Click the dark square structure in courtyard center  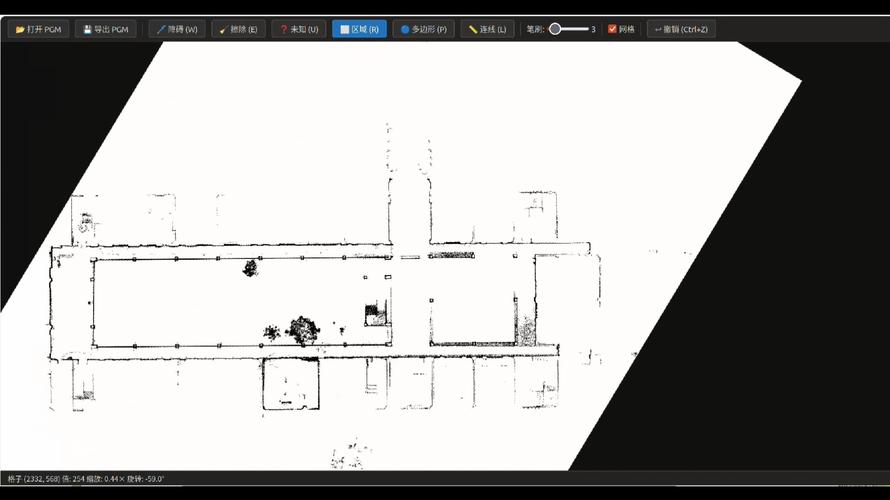pos(372,312)
